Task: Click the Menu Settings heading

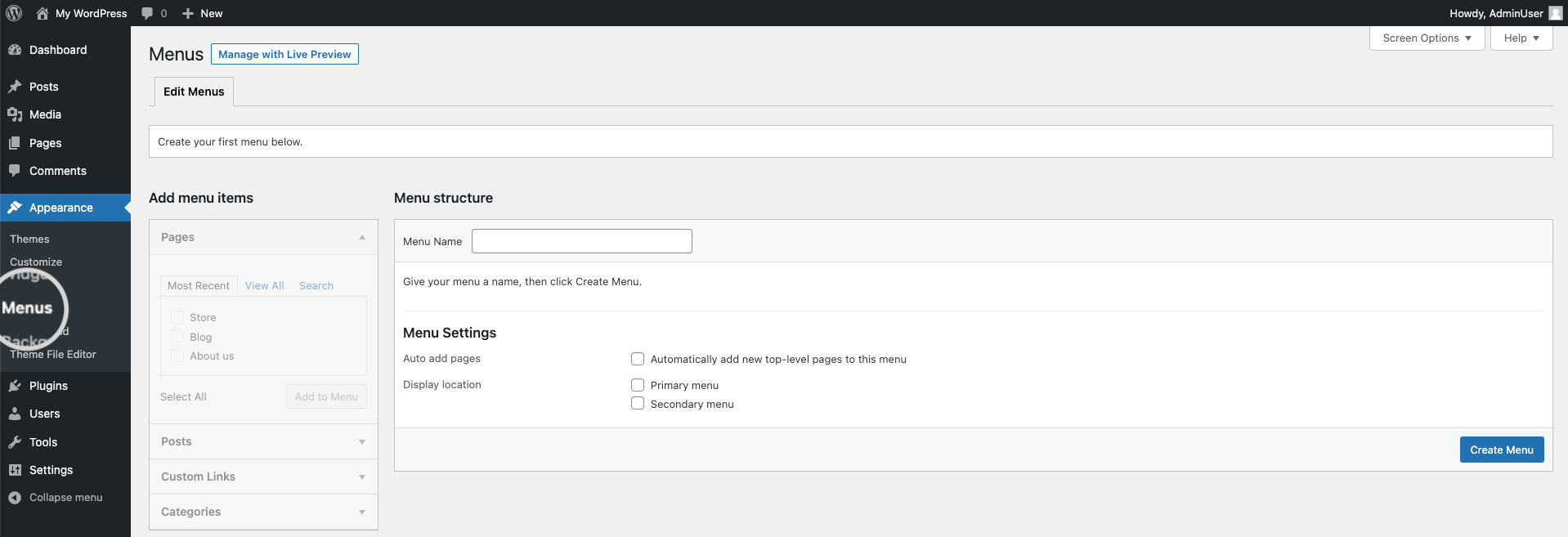Action: tap(450, 333)
